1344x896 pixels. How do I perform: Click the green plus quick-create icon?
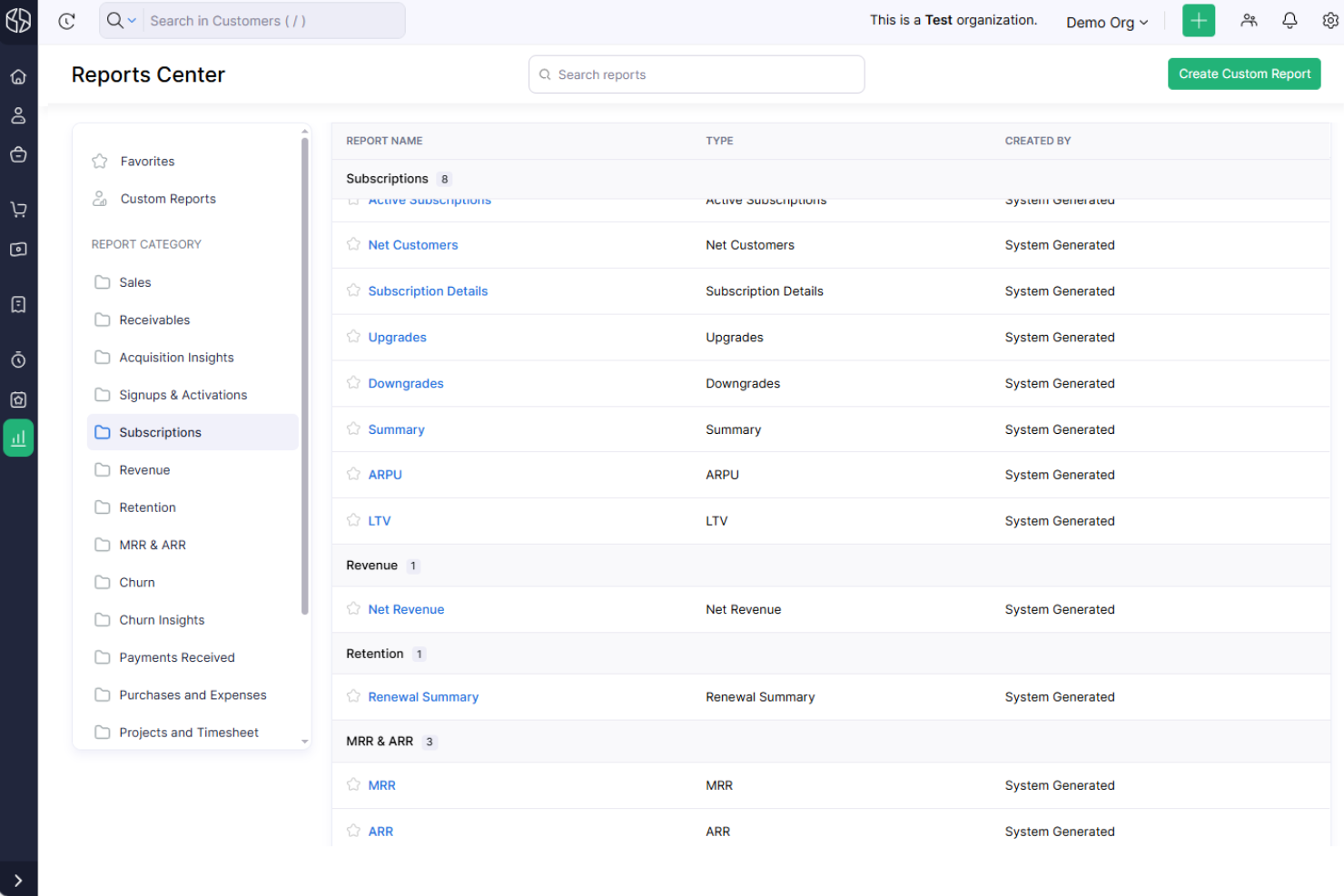(1198, 20)
